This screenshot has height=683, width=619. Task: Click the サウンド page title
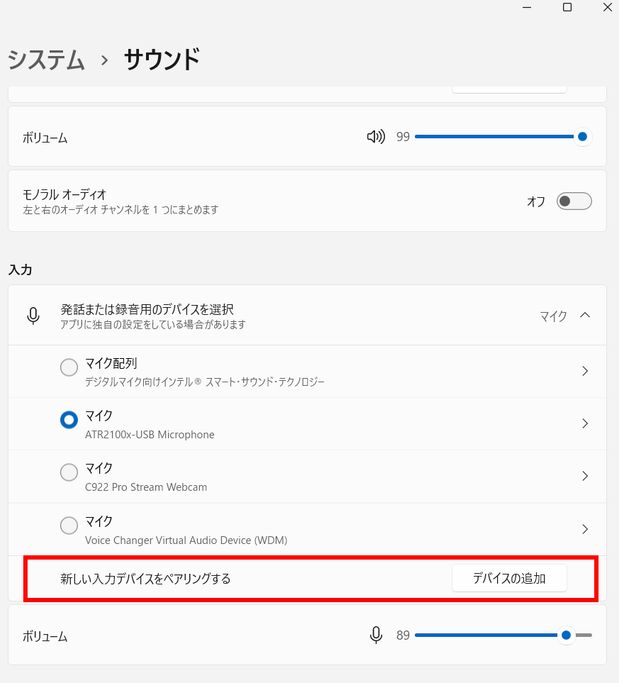(x=162, y=59)
